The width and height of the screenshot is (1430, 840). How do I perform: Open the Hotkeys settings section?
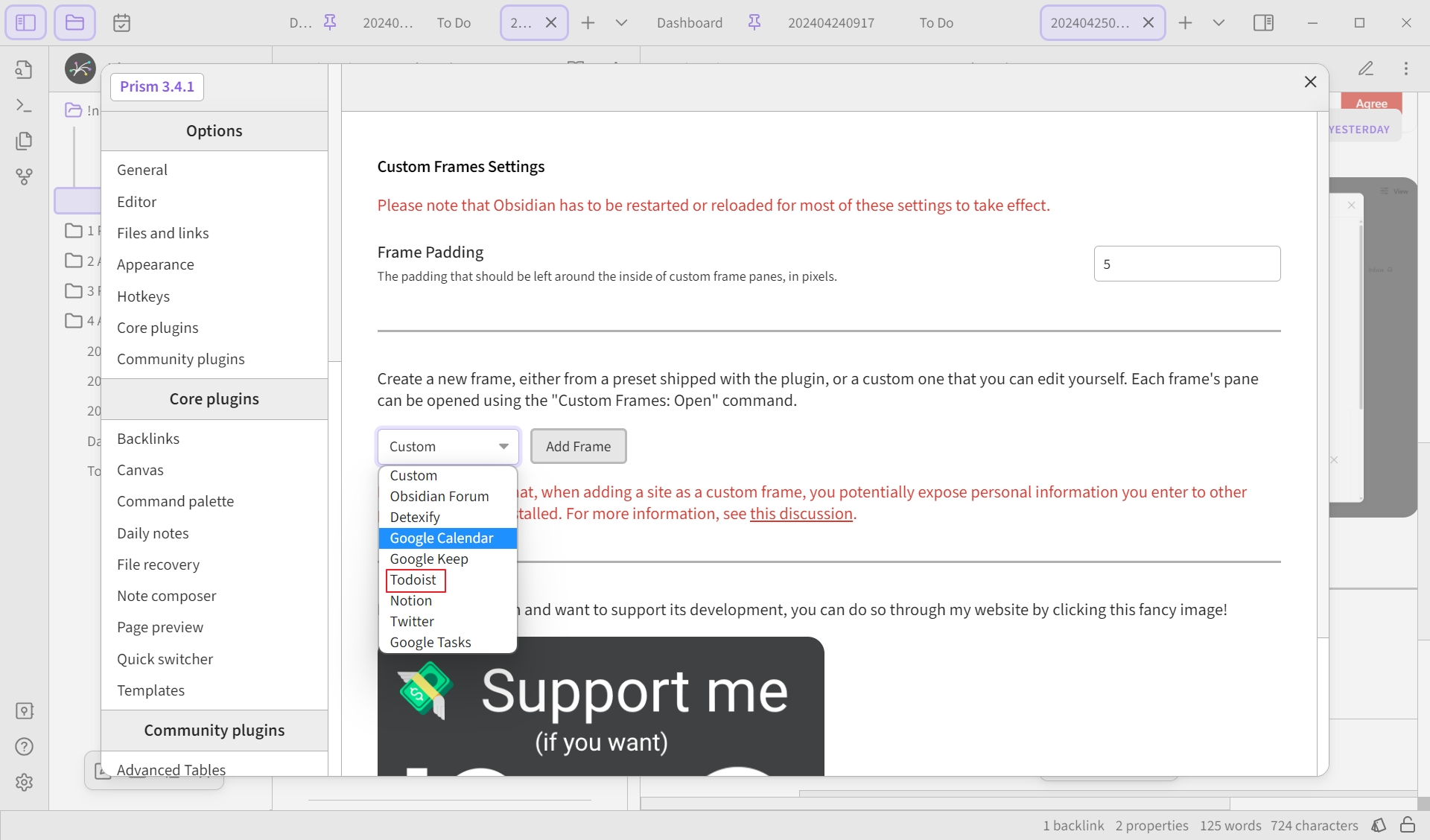tap(144, 296)
